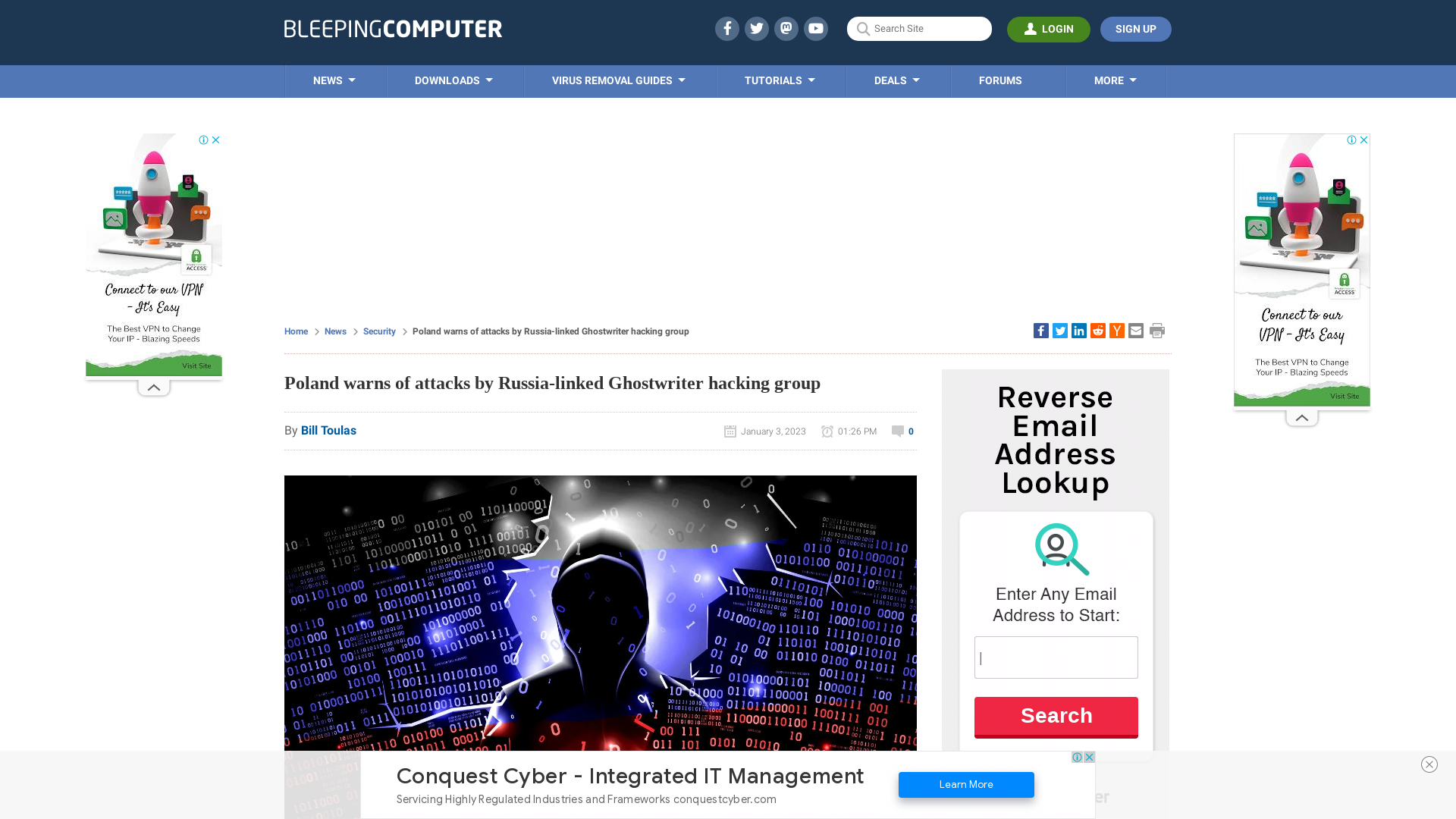Screen dimensions: 1456x819
Task: Click the LinkedIn share icon
Action: [x=1078, y=331]
